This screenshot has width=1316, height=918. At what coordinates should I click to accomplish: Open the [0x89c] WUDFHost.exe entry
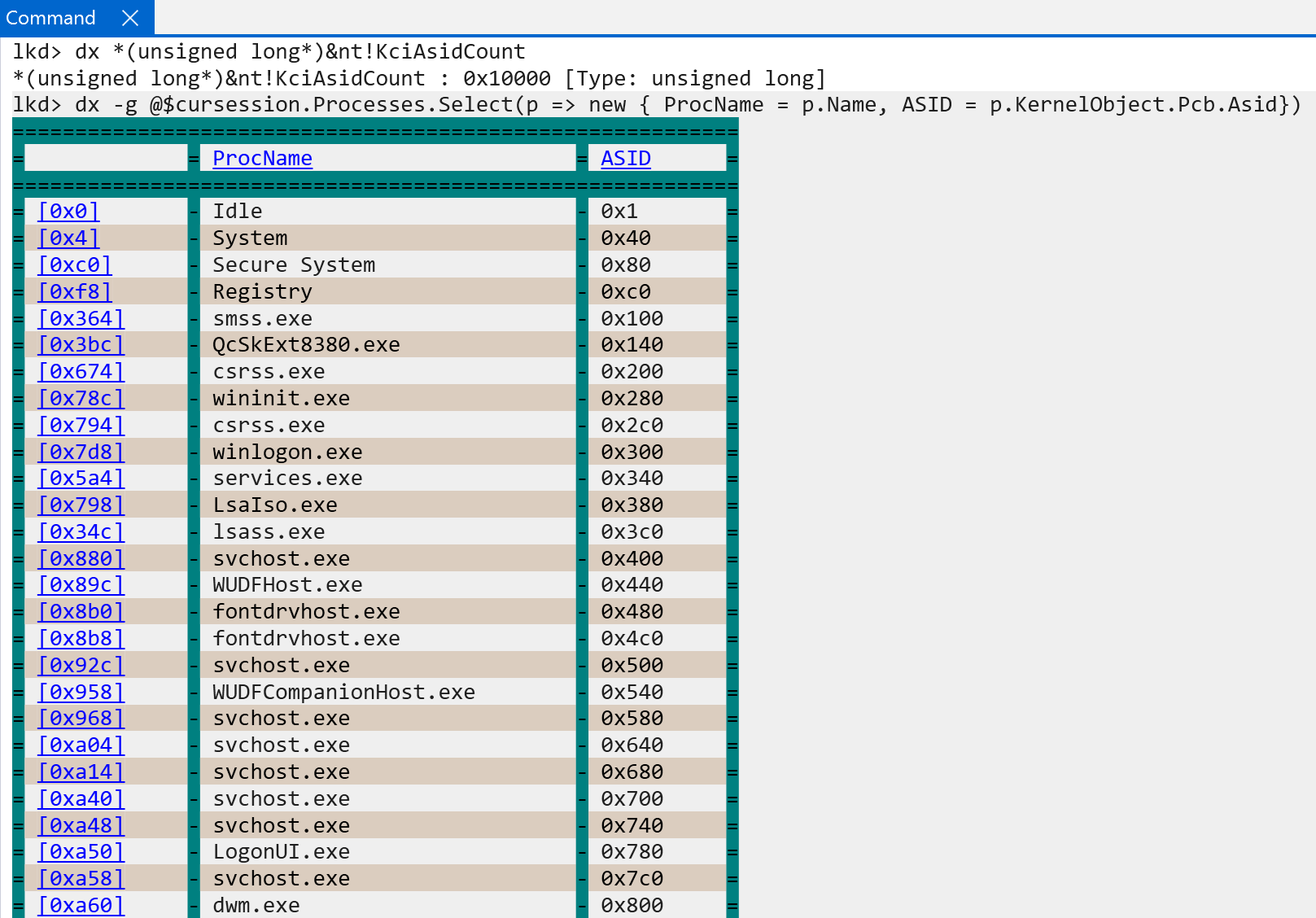(81, 585)
